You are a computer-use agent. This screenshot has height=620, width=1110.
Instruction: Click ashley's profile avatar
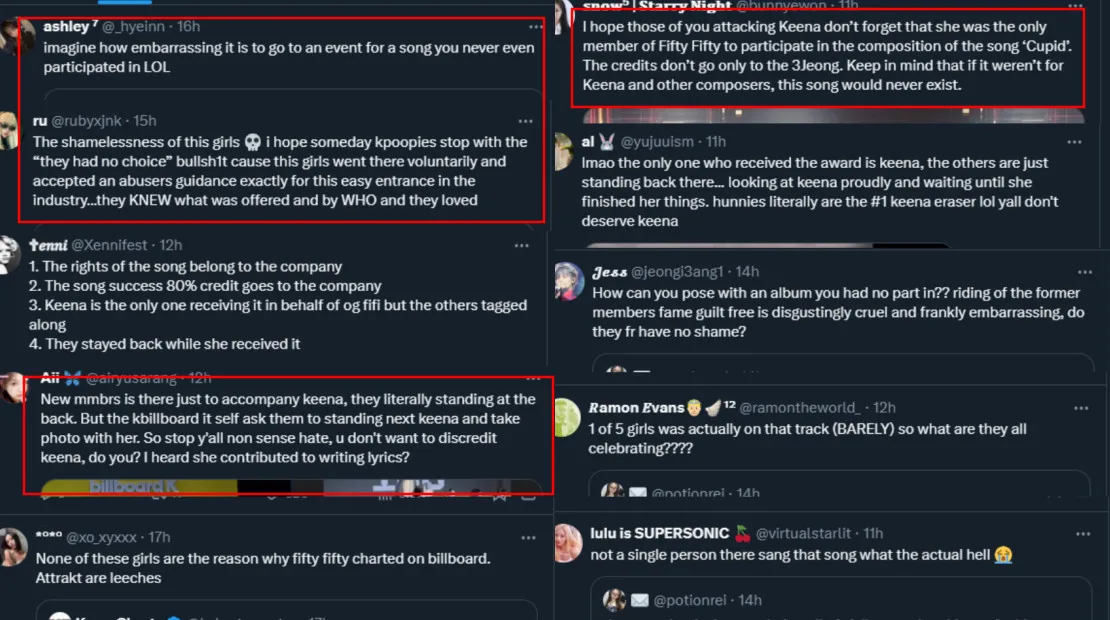coord(17,37)
